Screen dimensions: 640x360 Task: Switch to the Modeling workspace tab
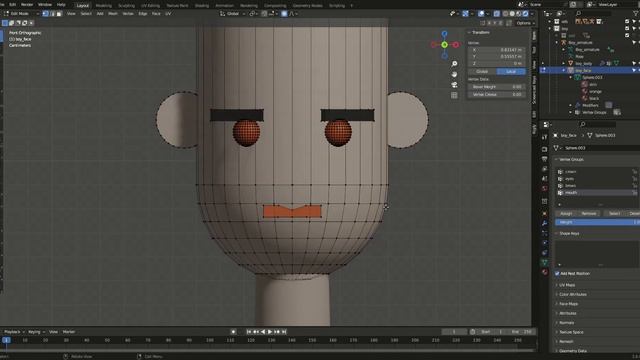(103, 5)
